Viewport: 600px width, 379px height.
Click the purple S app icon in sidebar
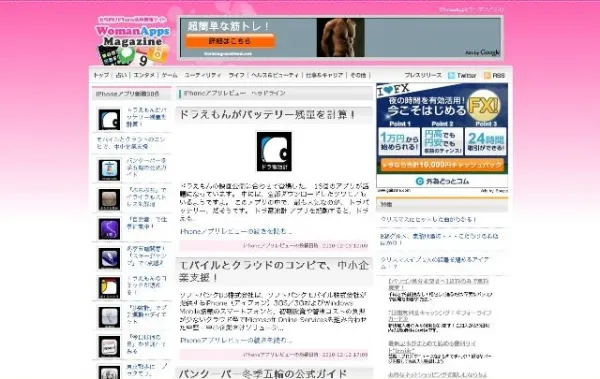click(109, 229)
